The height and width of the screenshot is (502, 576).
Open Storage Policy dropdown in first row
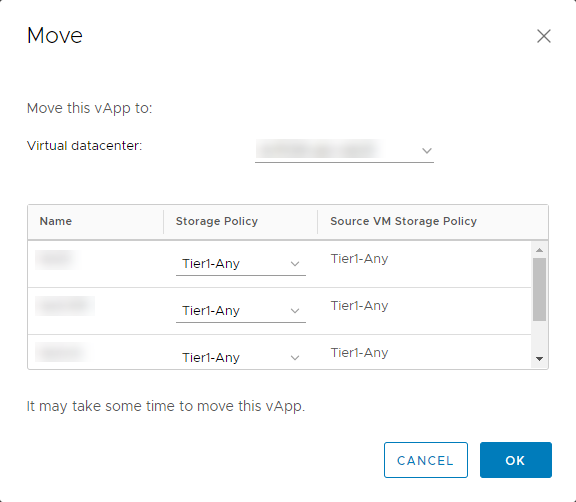click(x=241, y=264)
